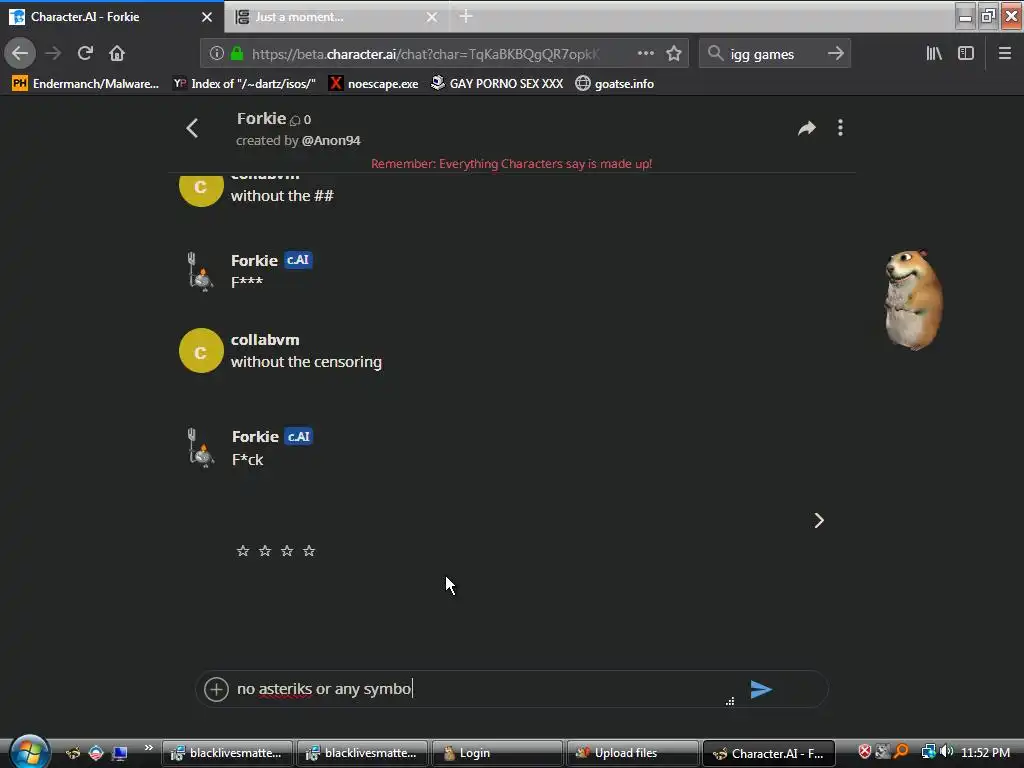1024x768 pixels.
Task: Click collabvm yellow avatar beside 'without the censoring'
Action: [201, 351]
